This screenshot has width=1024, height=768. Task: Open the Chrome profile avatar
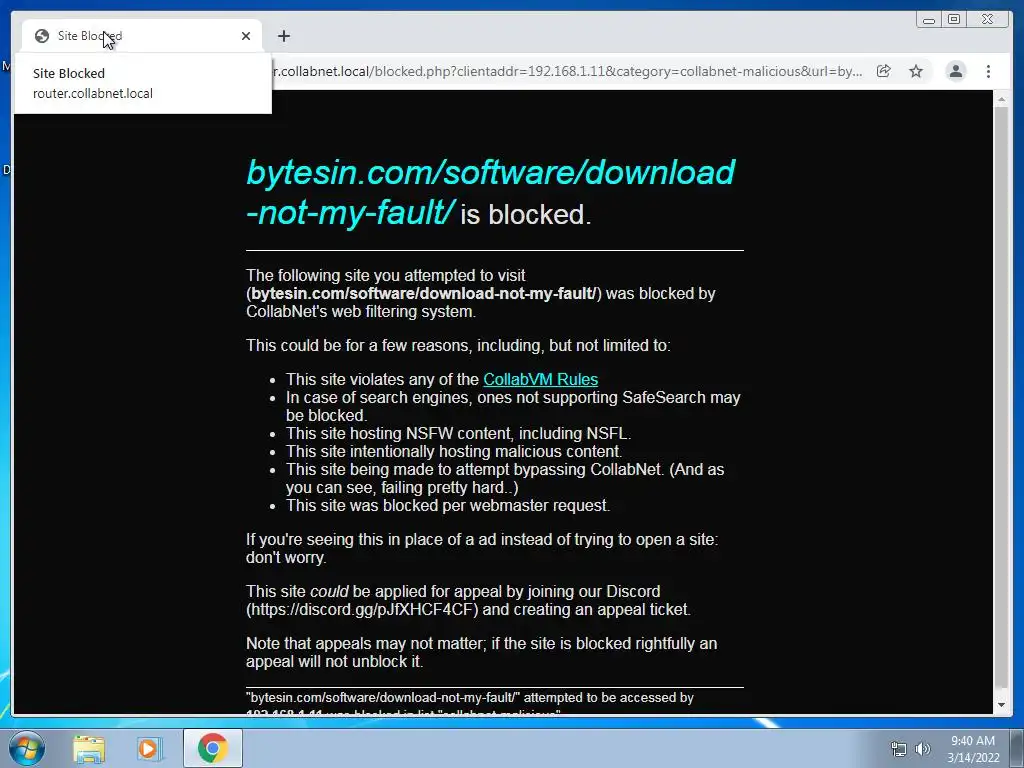tap(955, 71)
